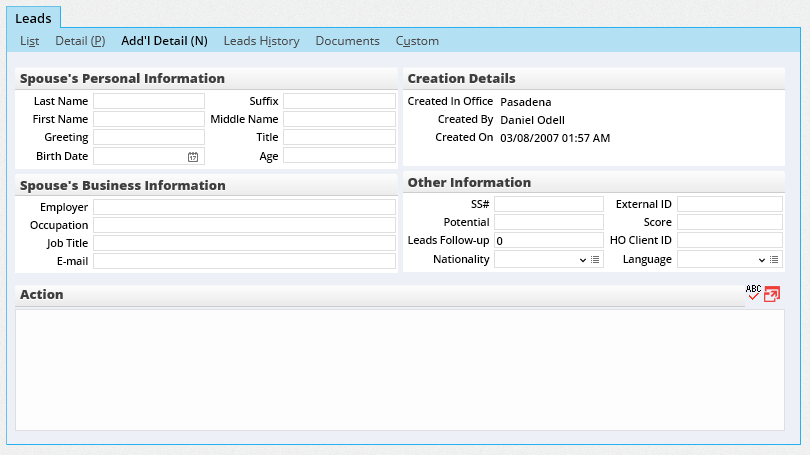
Task: Open Action box in pop-out editor
Action: [x=771, y=294]
